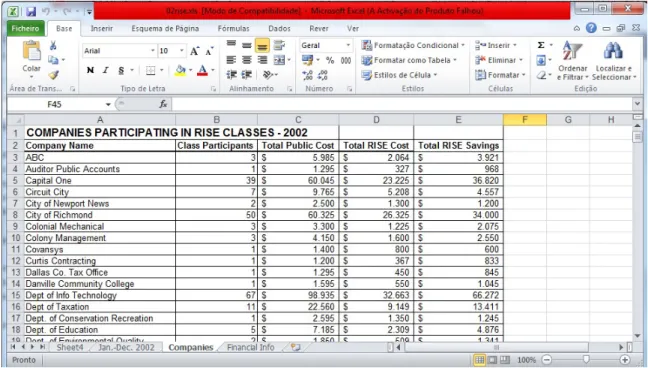Expand Estilos de Célula dropdown
This screenshot has width=648, height=368.
(x=435, y=75)
